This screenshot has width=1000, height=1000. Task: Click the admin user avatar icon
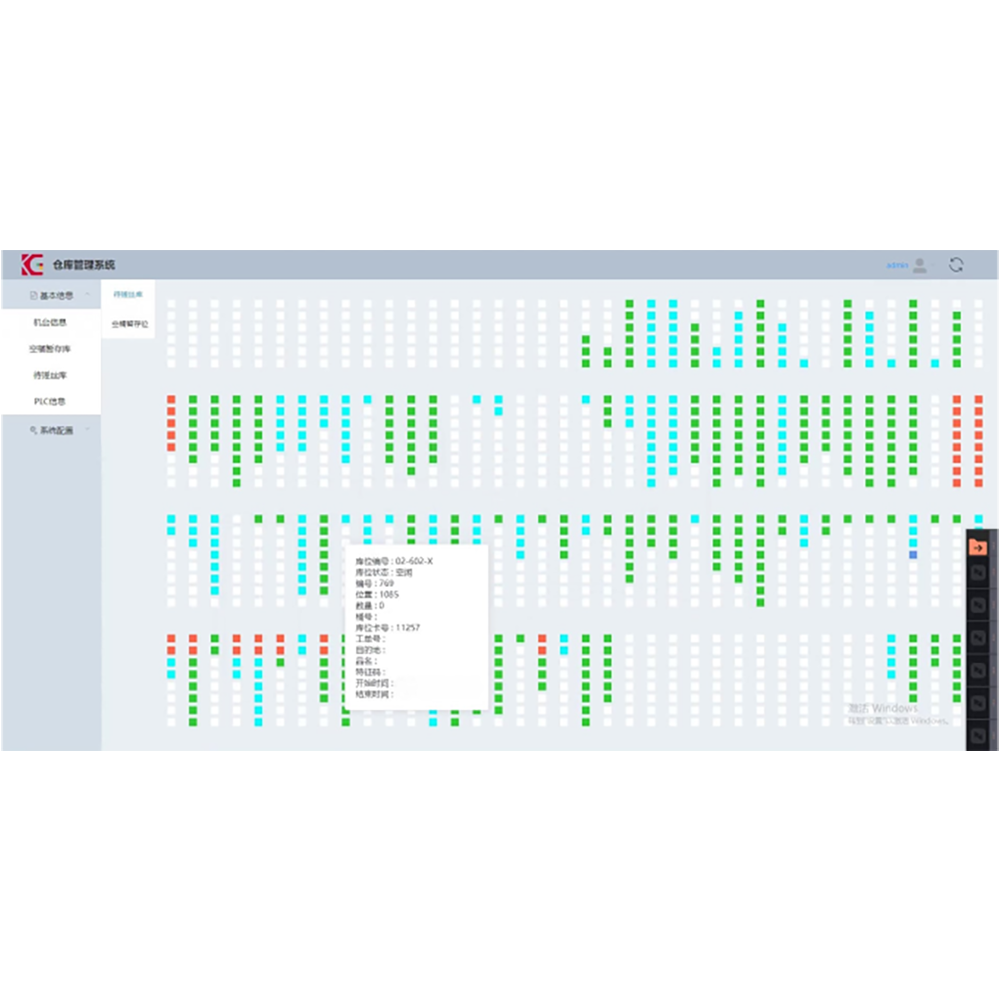click(920, 265)
